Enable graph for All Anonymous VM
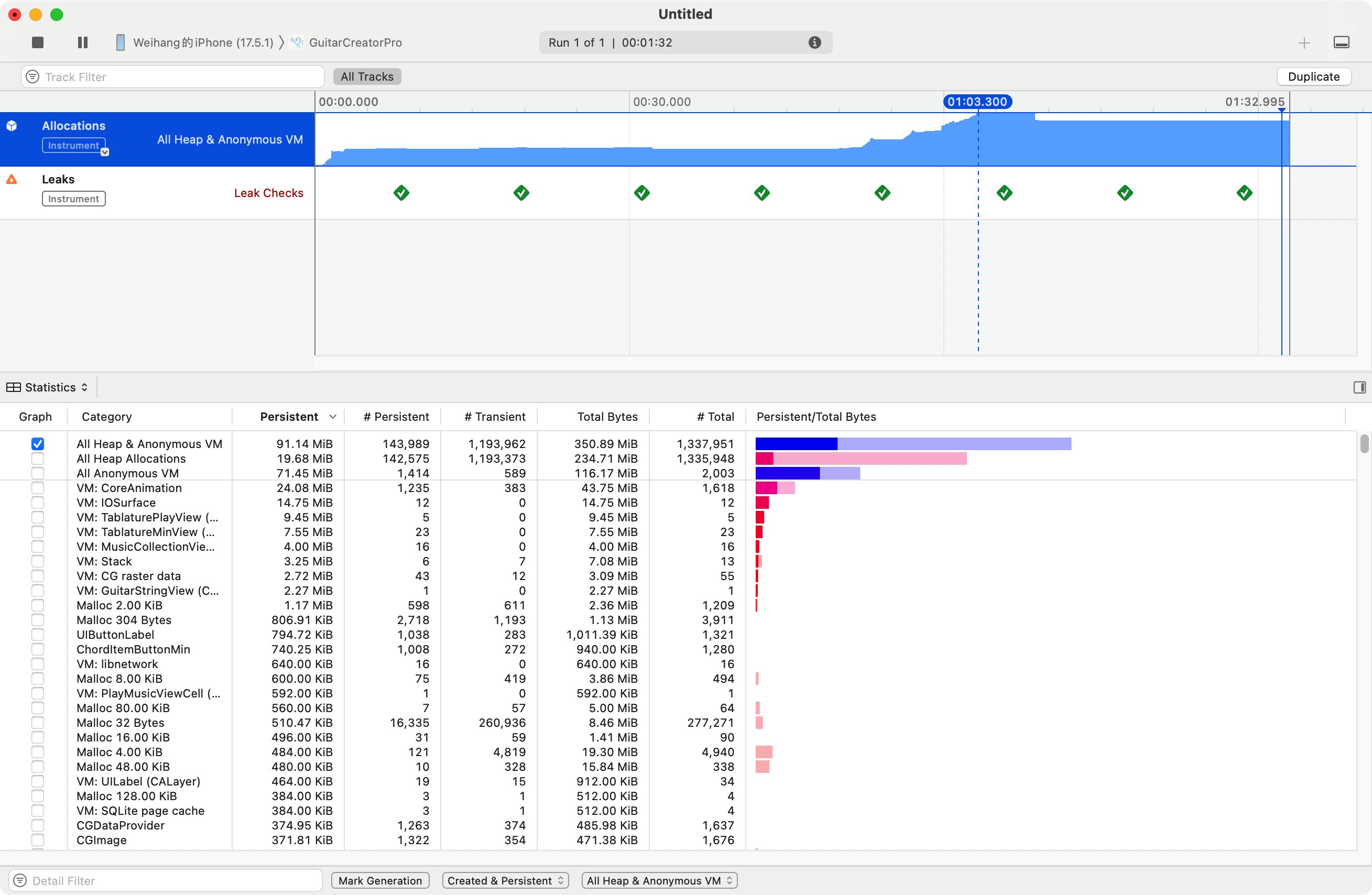Screen dimensions: 1372x895 [38, 473]
